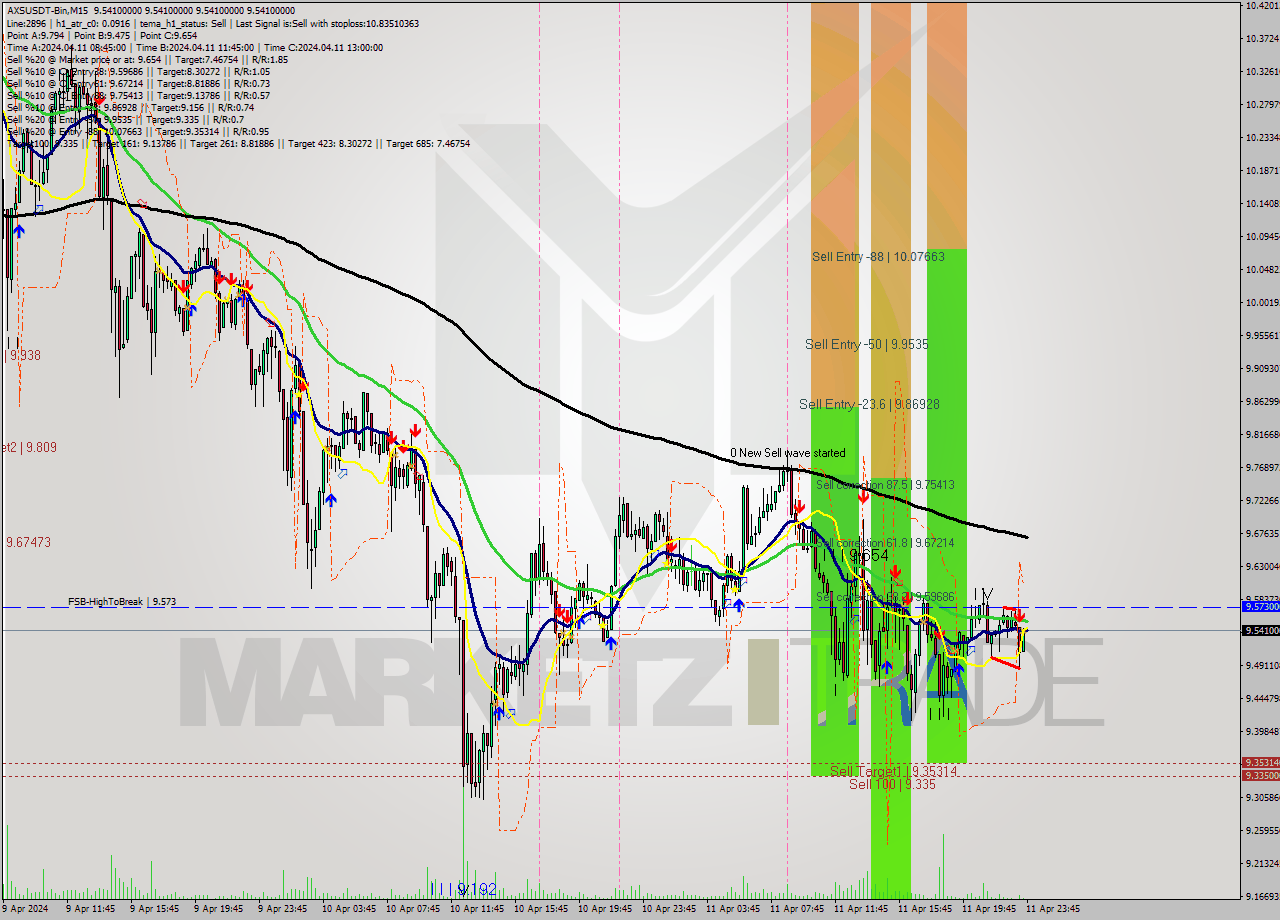Viewport: 1280px width, 920px height.
Task: Click the '11 Apr 23:45' time axis label
Action: tap(1053, 909)
